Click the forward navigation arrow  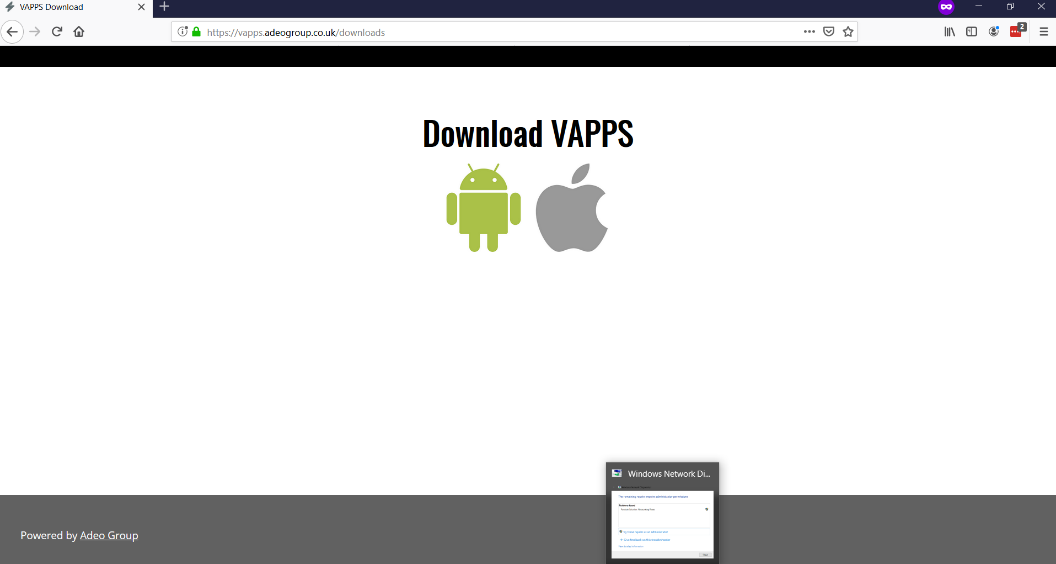[x=35, y=32]
